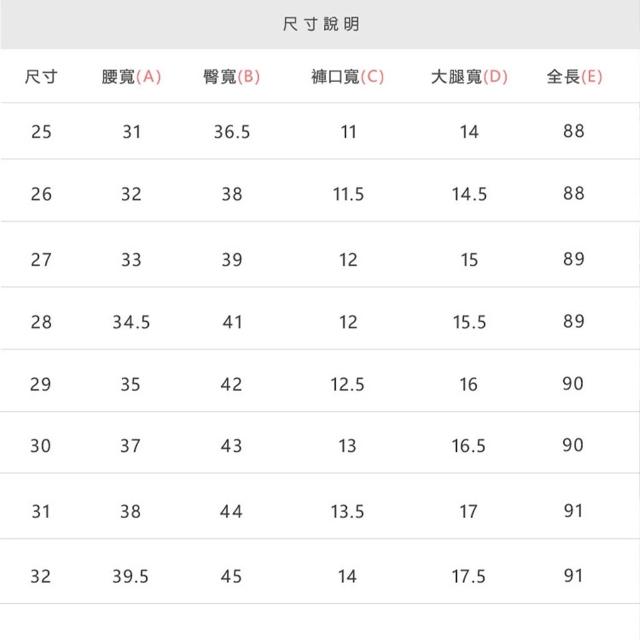Viewport: 640px width, 640px height.
Task: Select the 臀寬(B) column header
Action: click(x=231, y=77)
